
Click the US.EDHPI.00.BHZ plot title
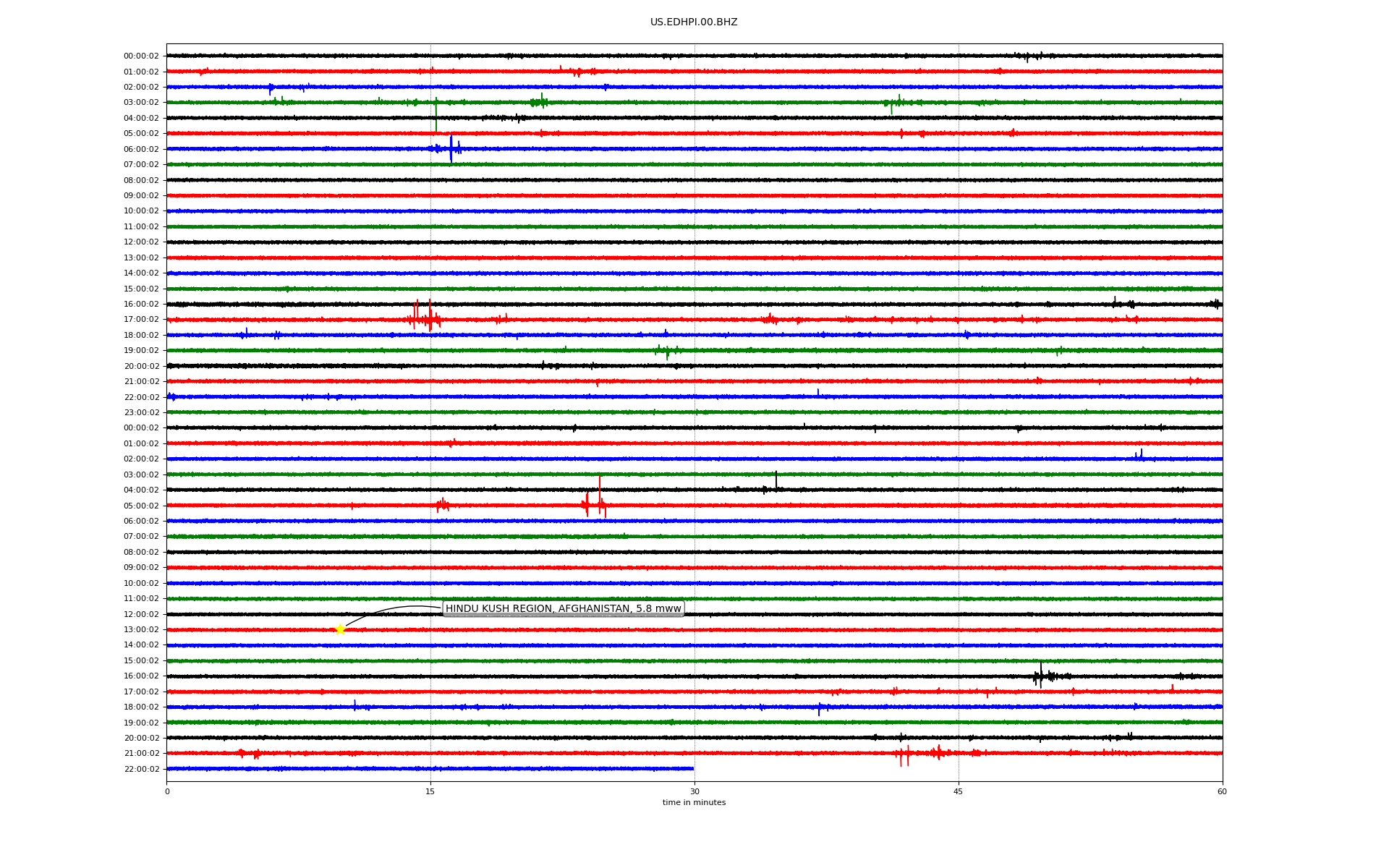(693, 22)
